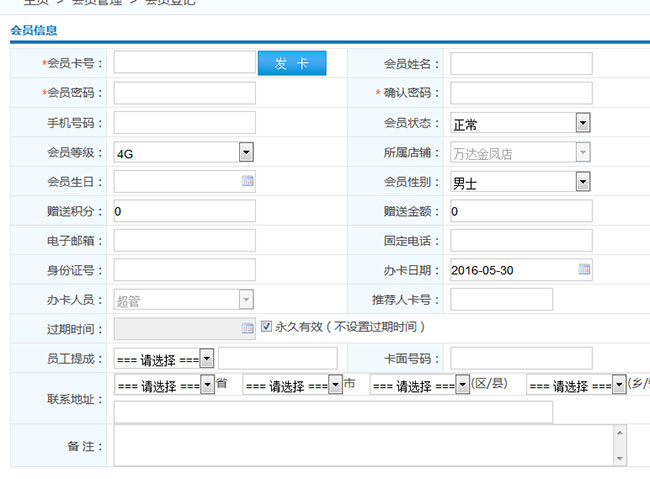This screenshot has height=479, width=650.
Task: Toggle the 永久有效 checkbox
Action: [266, 326]
